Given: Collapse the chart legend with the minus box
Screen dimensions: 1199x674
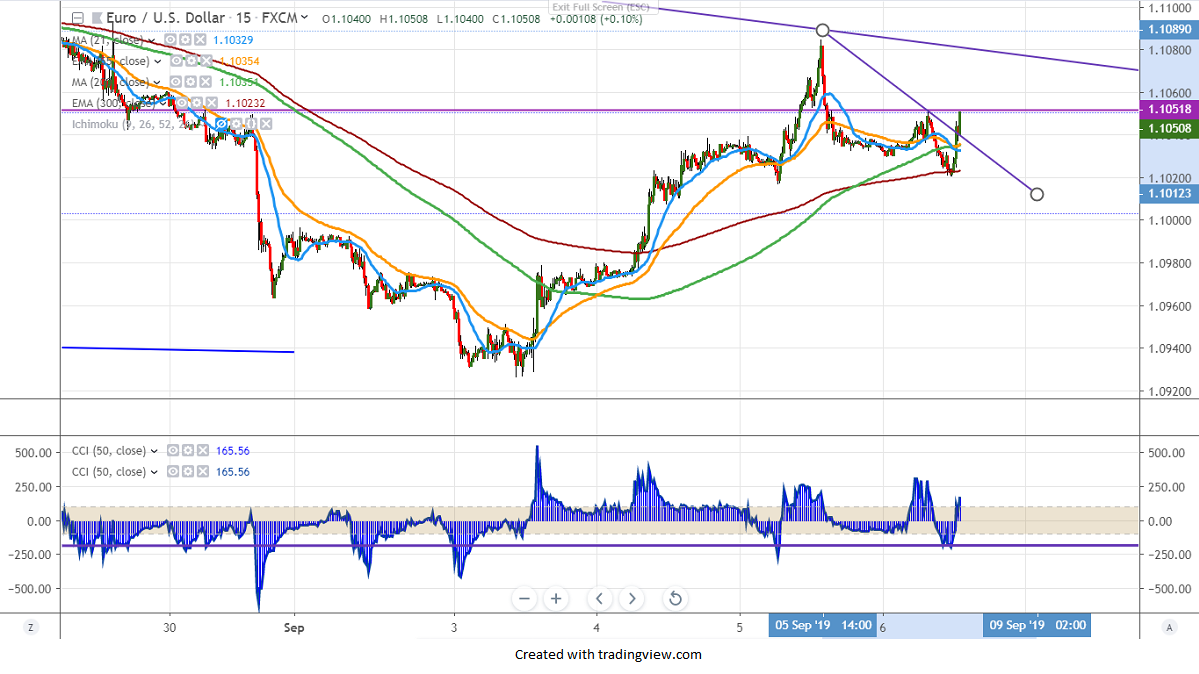Looking at the screenshot, I should (77, 18).
